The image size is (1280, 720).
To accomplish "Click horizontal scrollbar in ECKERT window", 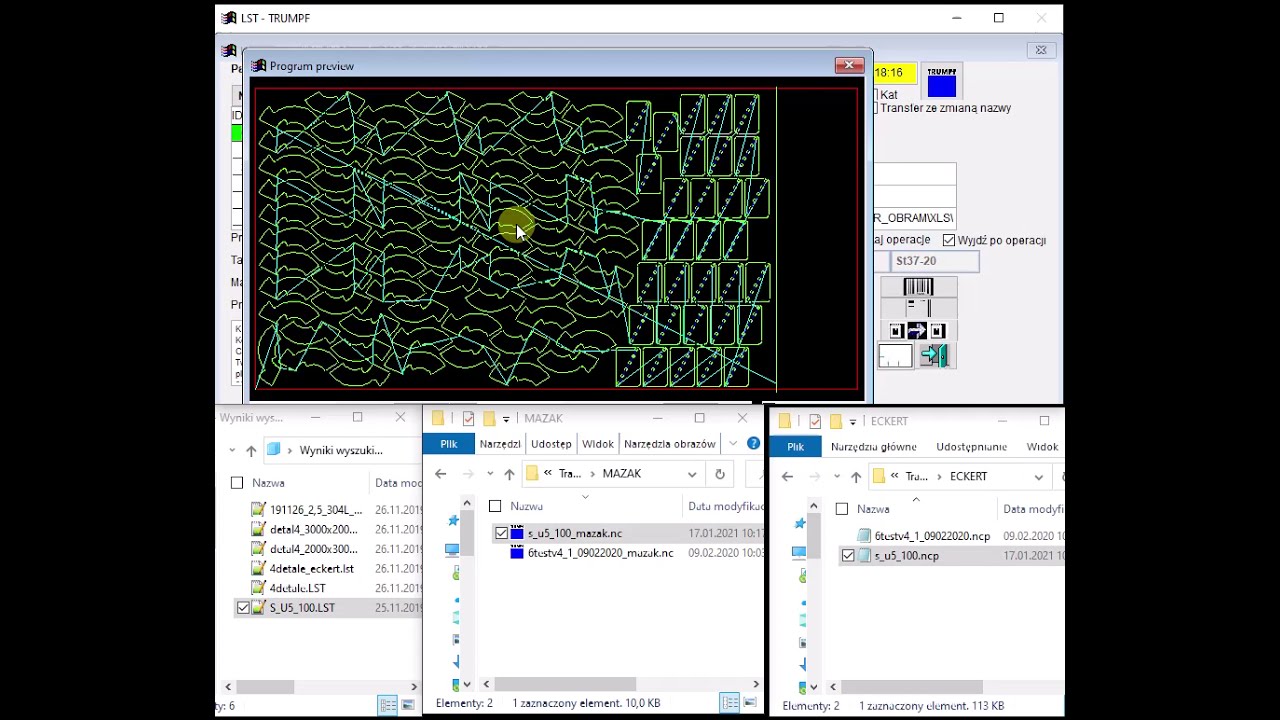I will pos(913,688).
